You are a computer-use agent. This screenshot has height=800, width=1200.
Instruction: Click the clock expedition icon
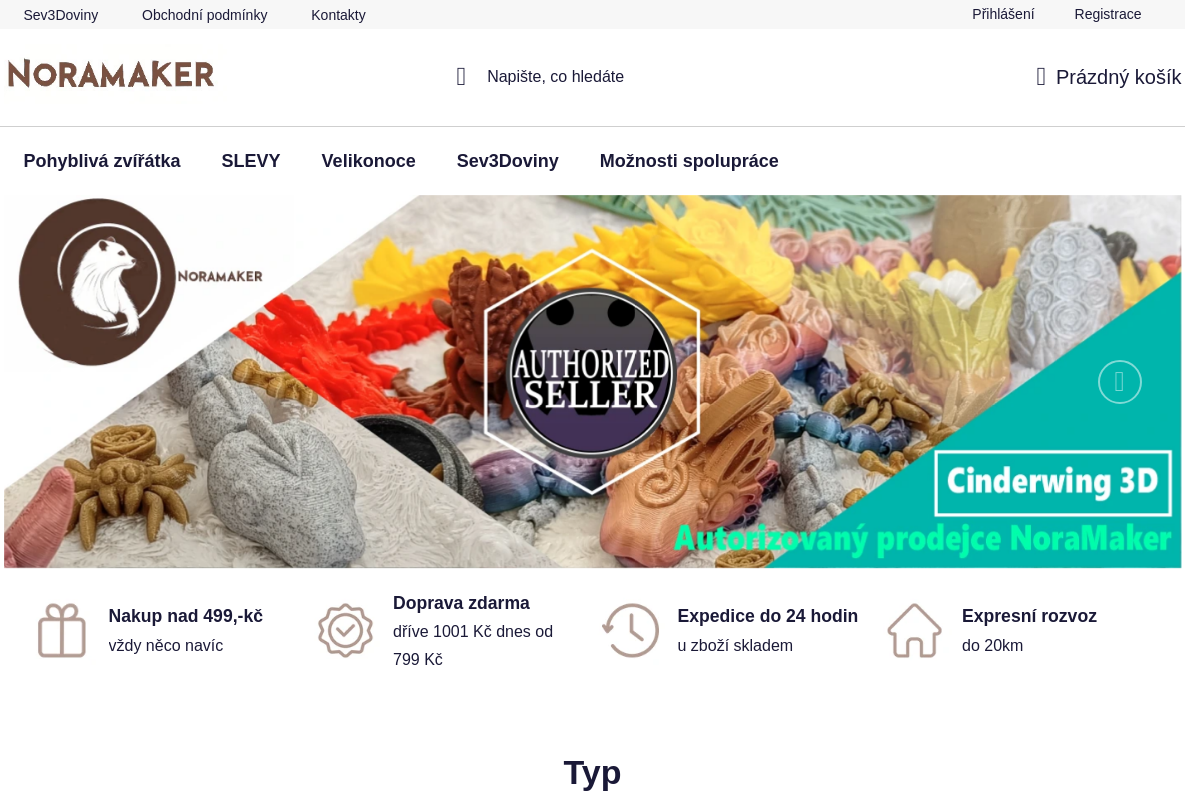[x=630, y=630]
